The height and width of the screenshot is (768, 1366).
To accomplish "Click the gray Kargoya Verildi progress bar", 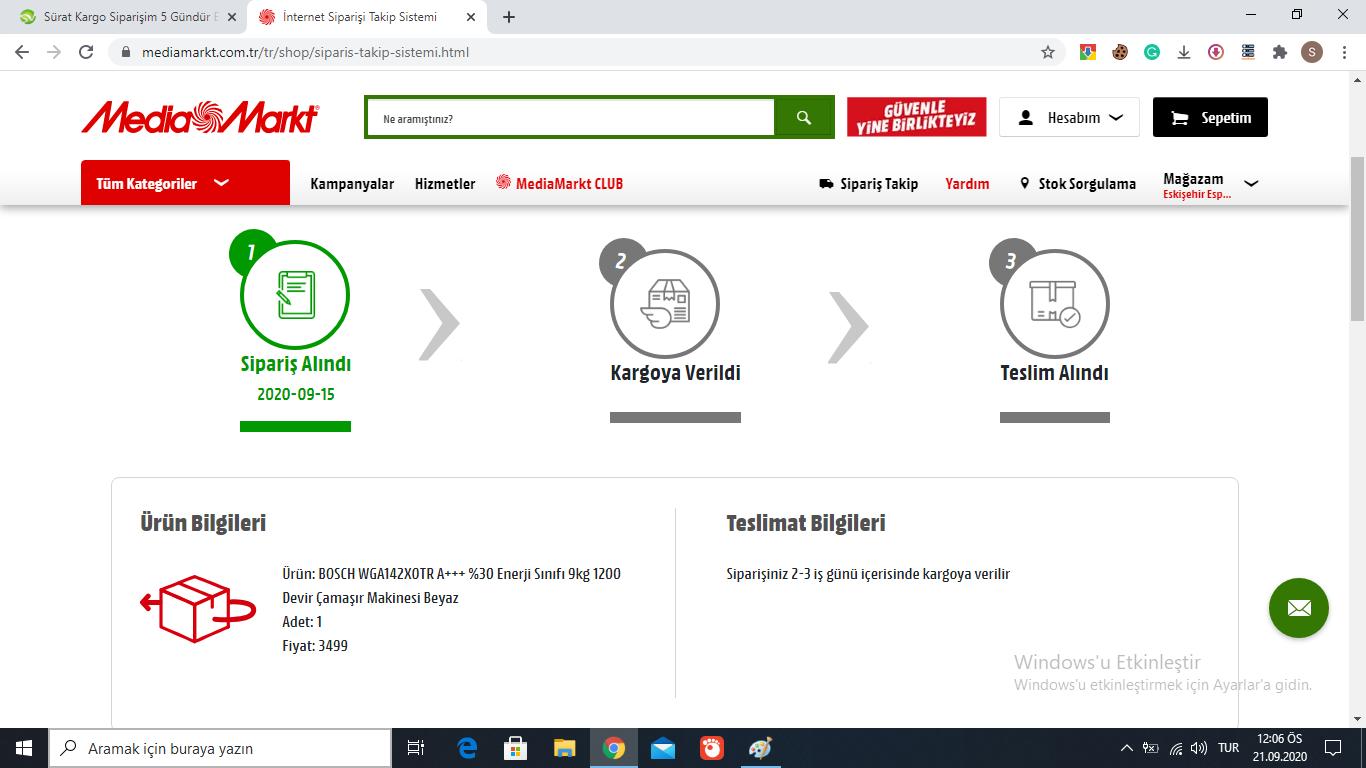I will pyautogui.click(x=675, y=417).
